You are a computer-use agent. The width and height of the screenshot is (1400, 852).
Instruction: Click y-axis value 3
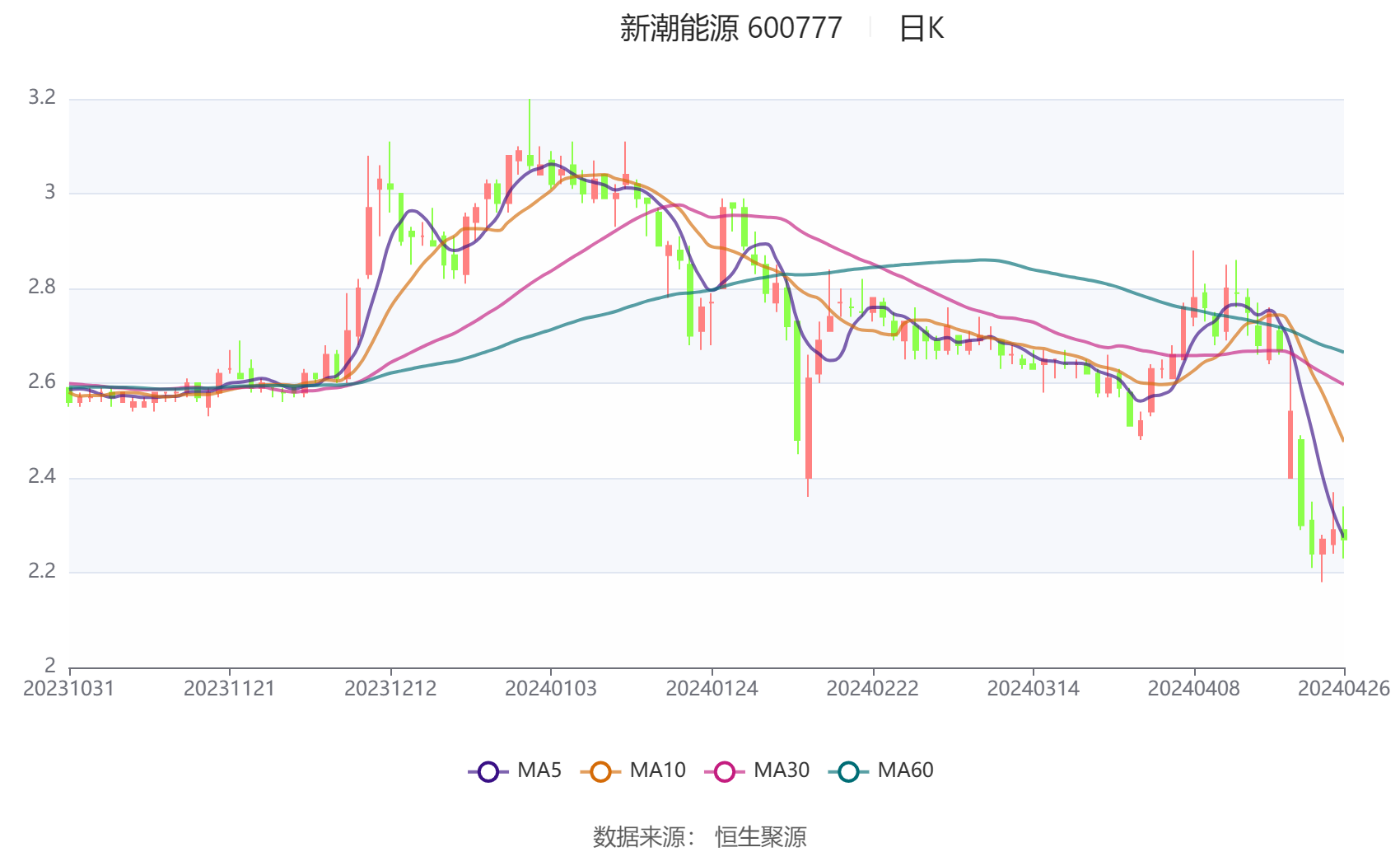pyautogui.click(x=50, y=193)
